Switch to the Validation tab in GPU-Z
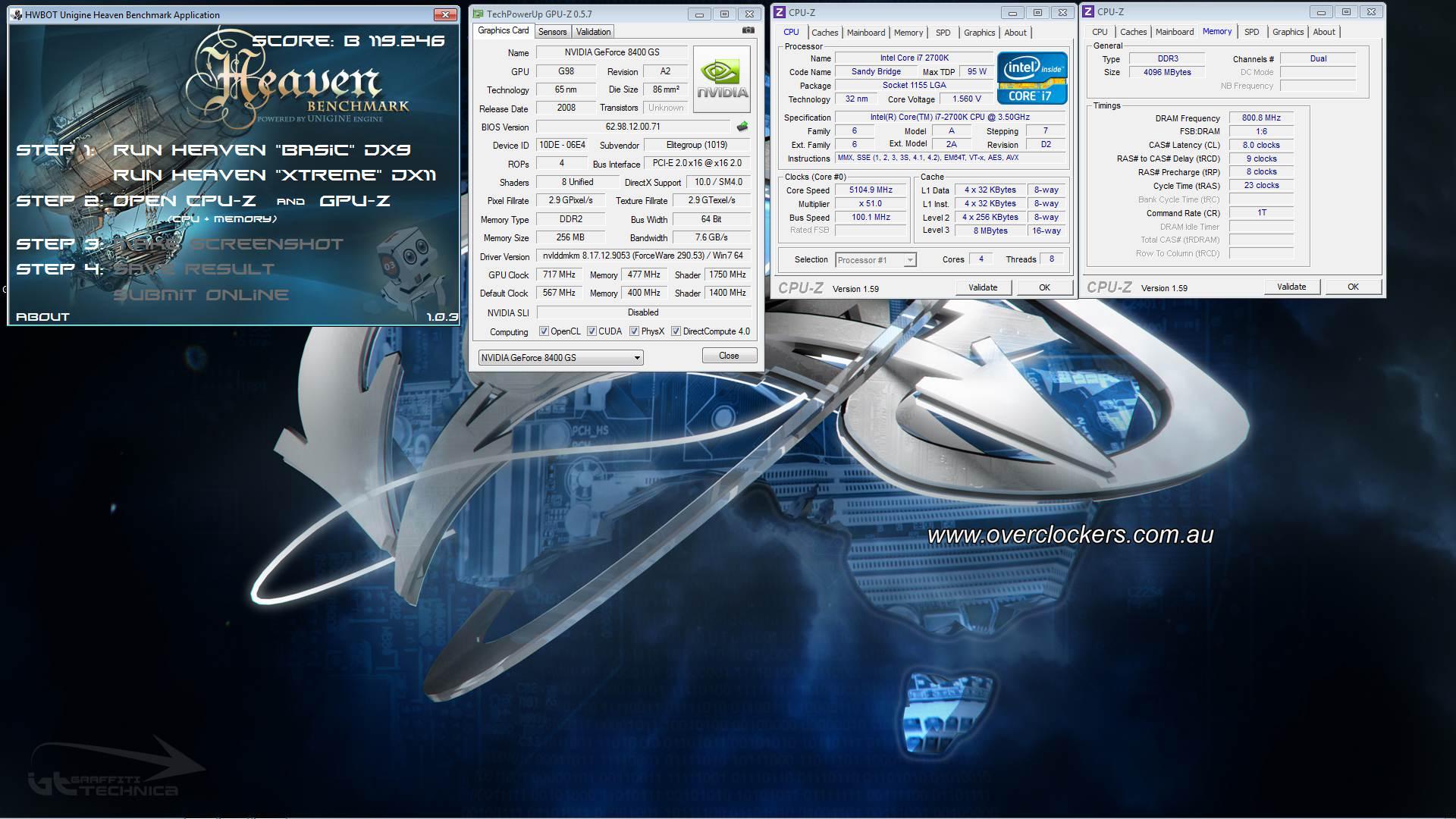The image size is (1456, 819). (593, 32)
